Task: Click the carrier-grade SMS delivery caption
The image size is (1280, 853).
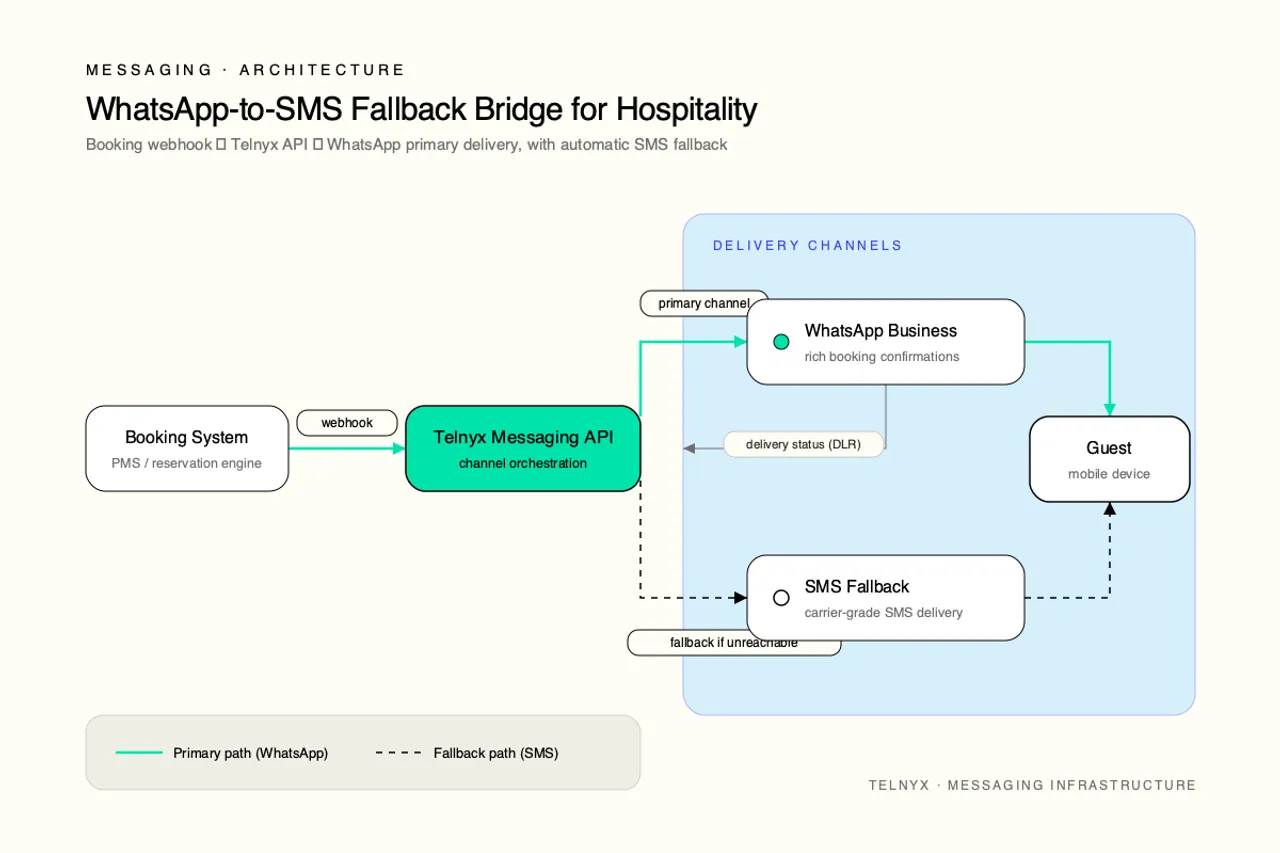Action: click(884, 612)
